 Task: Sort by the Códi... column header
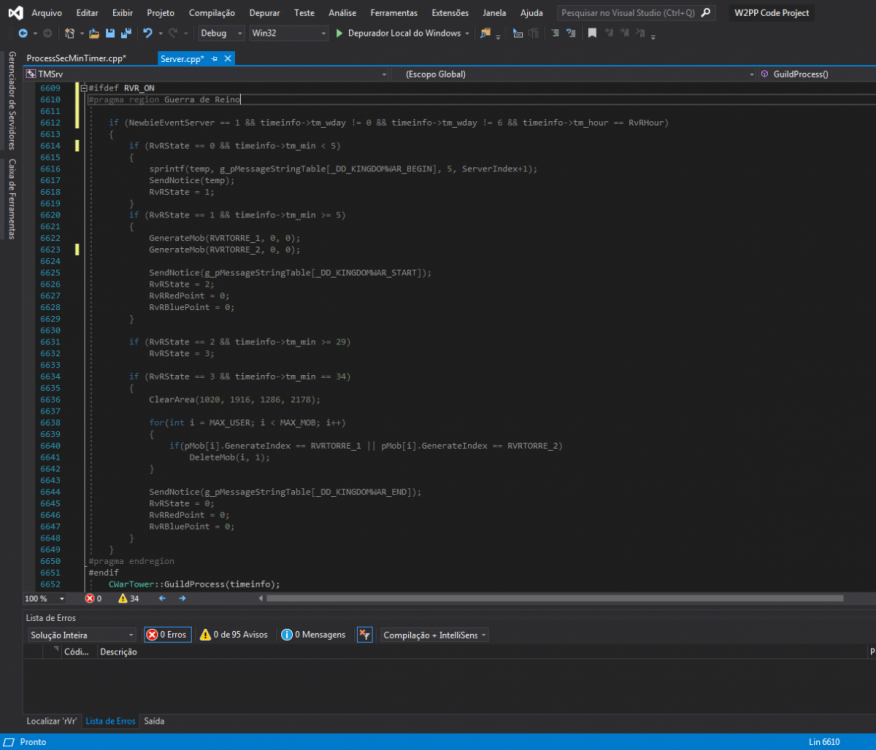76,652
